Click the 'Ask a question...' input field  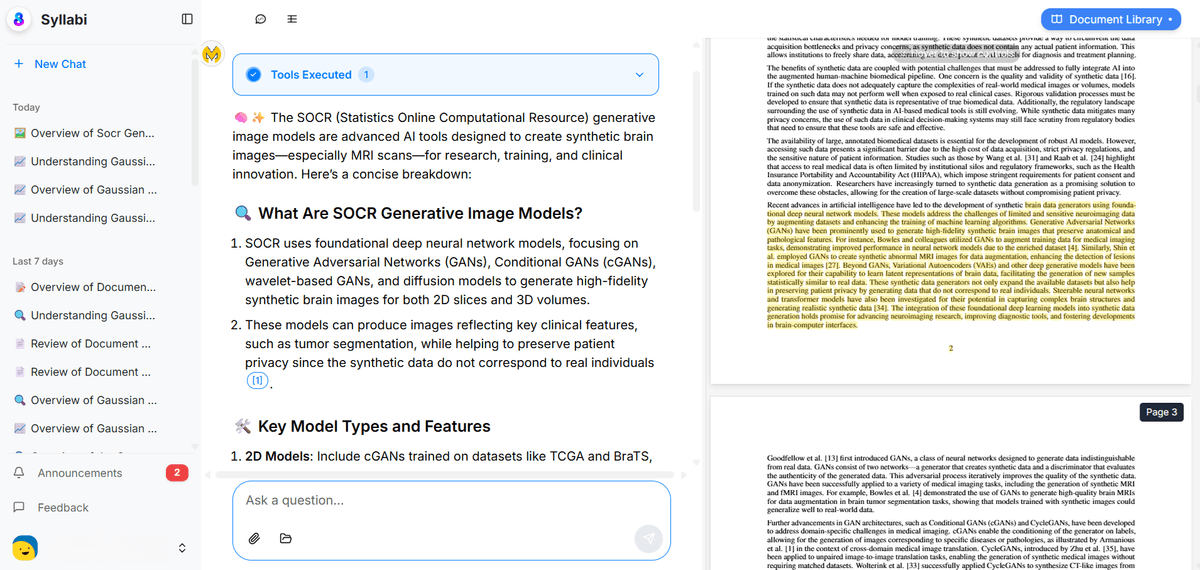pyautogui.click(x=450, y=501)
